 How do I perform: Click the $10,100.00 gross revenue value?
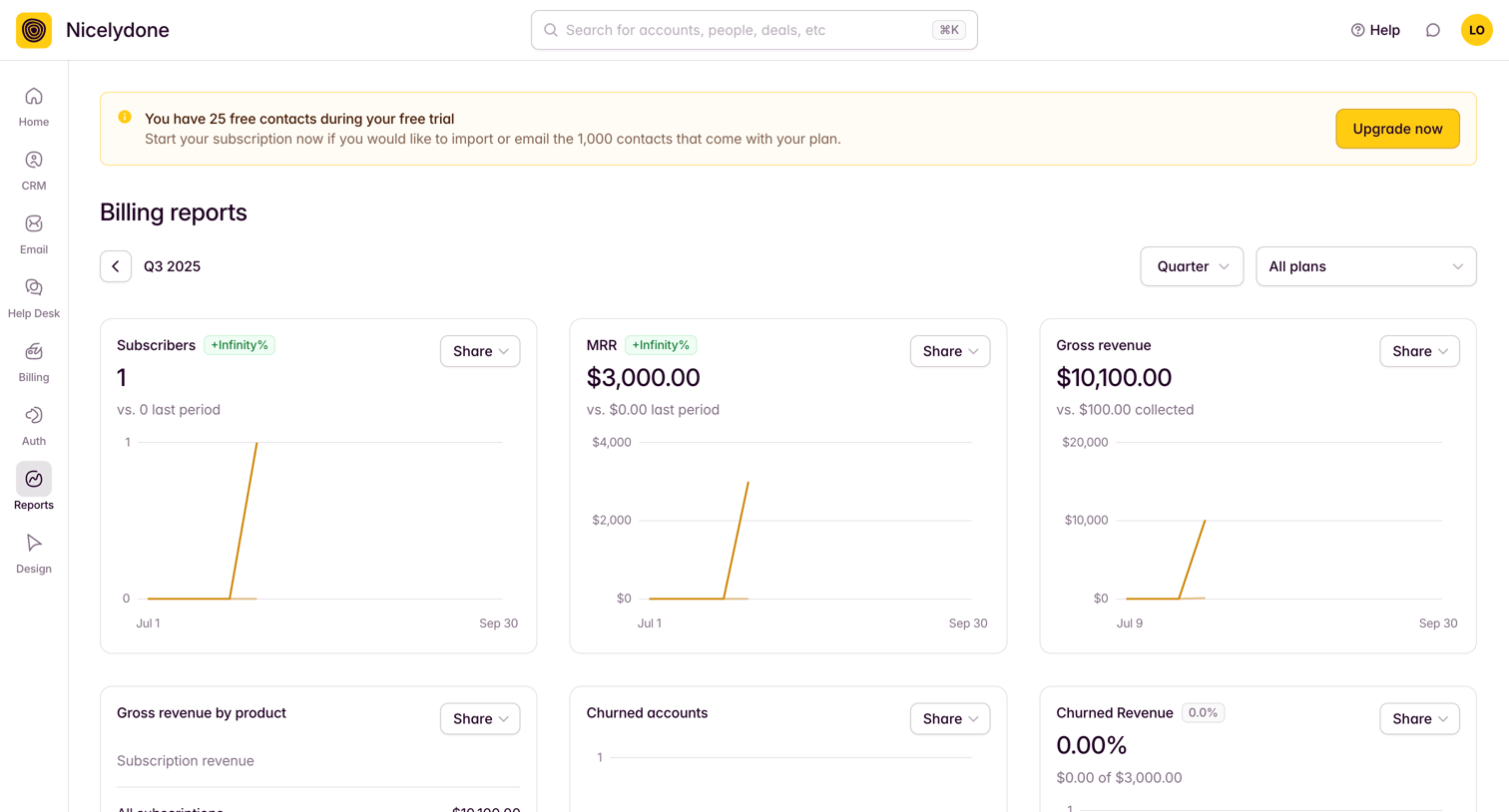click(x=1114, y=378)
